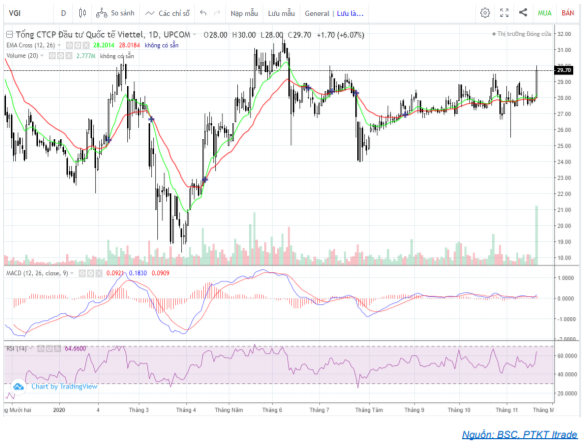584x443 pixels.
Task: Click Nạp mẫu load template
Action: pyautogui.click(x=244, y=13)
